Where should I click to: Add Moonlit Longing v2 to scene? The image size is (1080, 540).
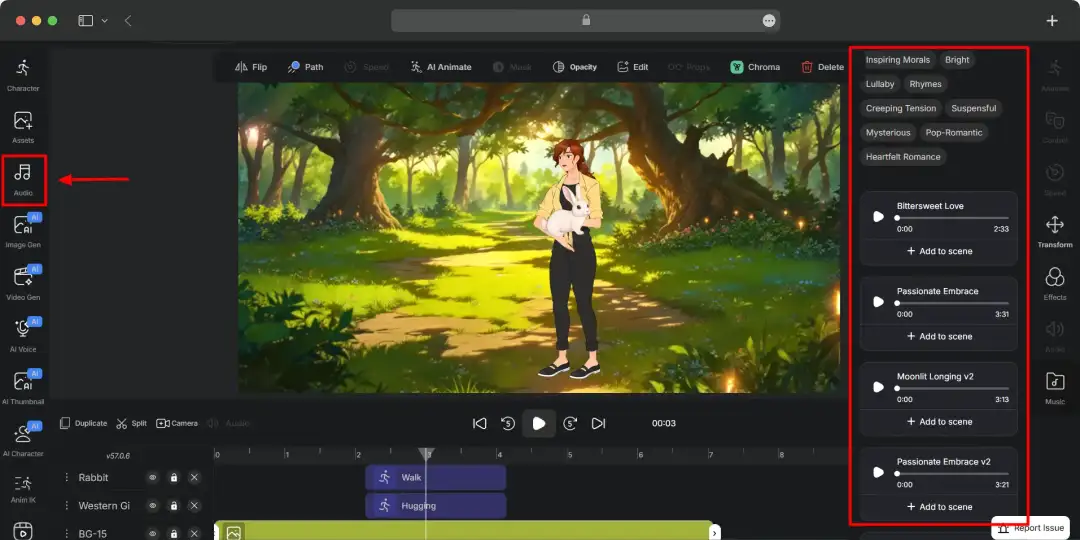point(939,422)
